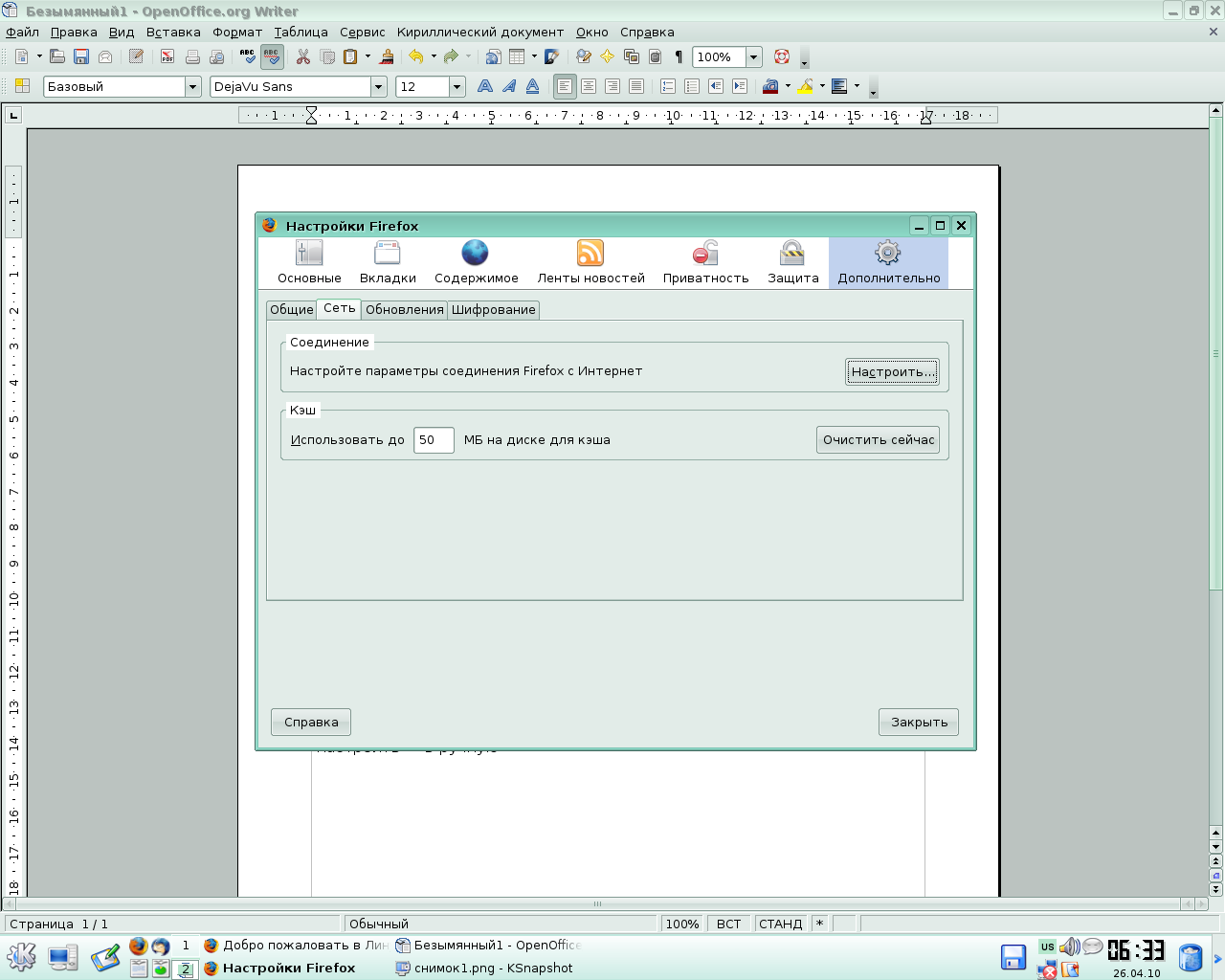Image resolution: width=1225 pixels, height=980 pixels.
Task: Select Justified paragraph alignment
Action: (x=636, y=86)
